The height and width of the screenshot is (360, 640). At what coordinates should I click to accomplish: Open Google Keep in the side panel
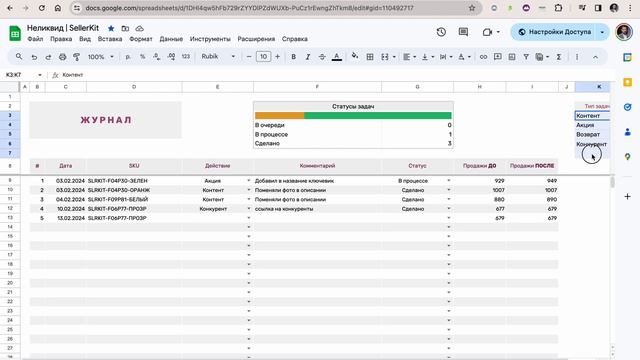point(628,82)
